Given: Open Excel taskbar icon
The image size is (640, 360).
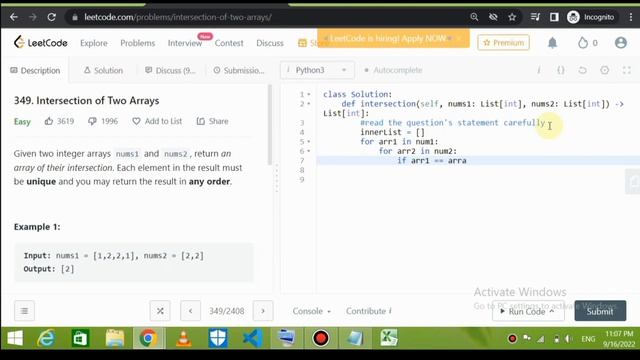Looking at the screenshot, I should click(389, 338).
